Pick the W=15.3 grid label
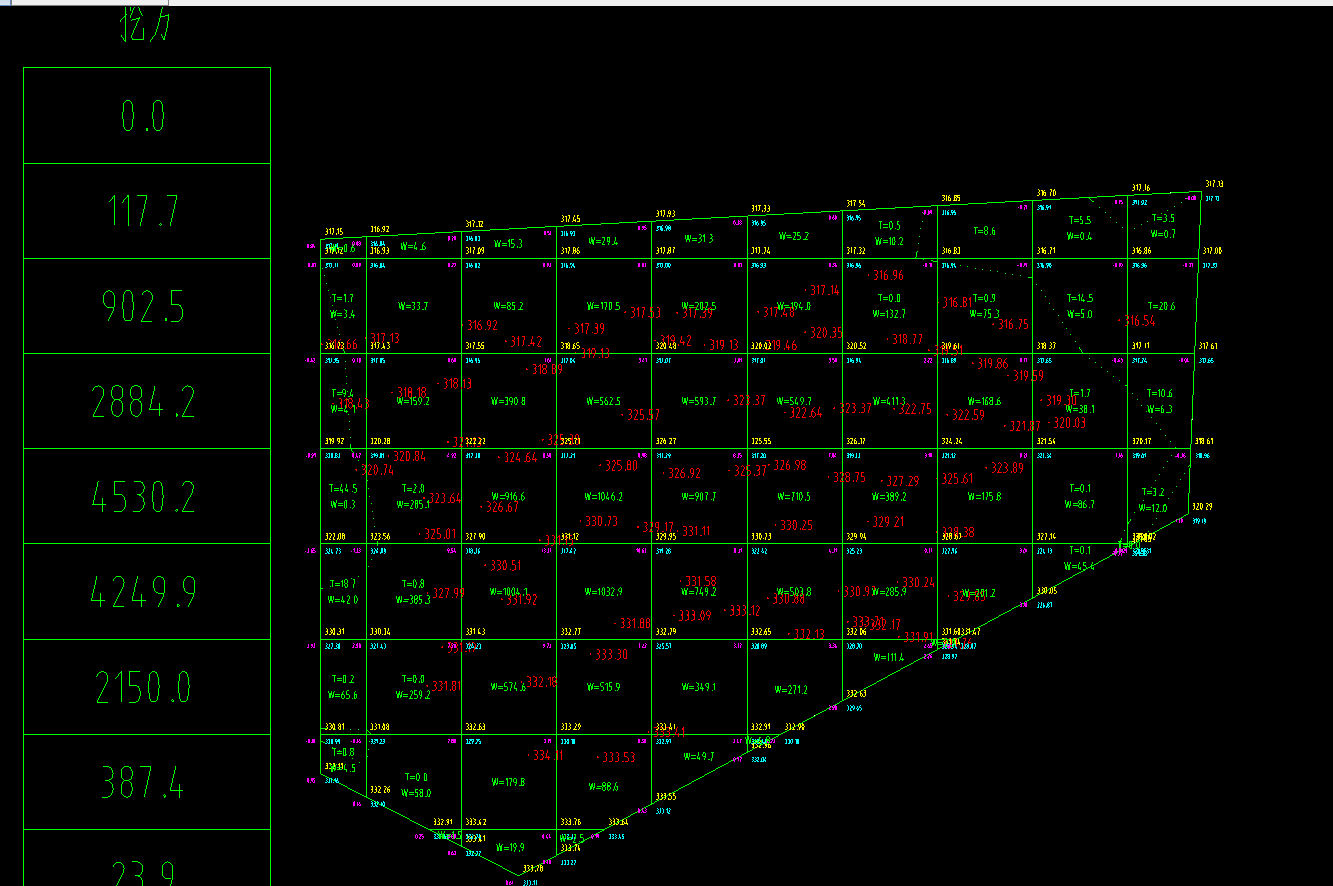1333x886 pixels. 506,243
